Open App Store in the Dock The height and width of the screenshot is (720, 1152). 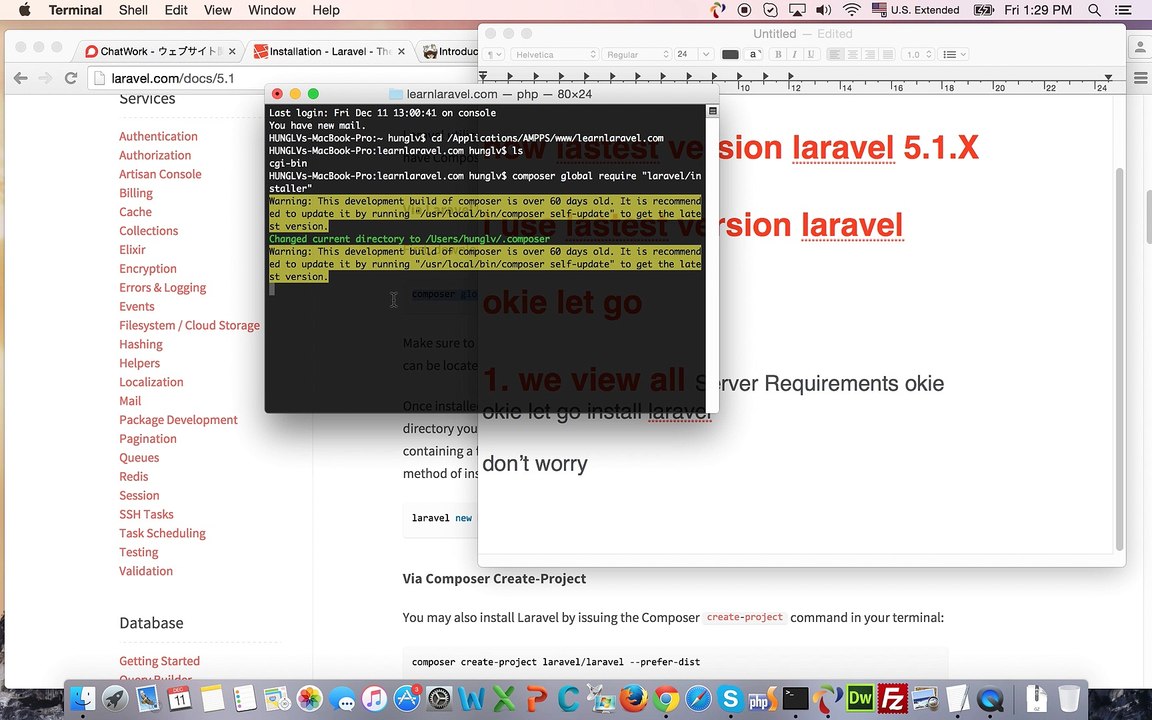pos(407,698)
